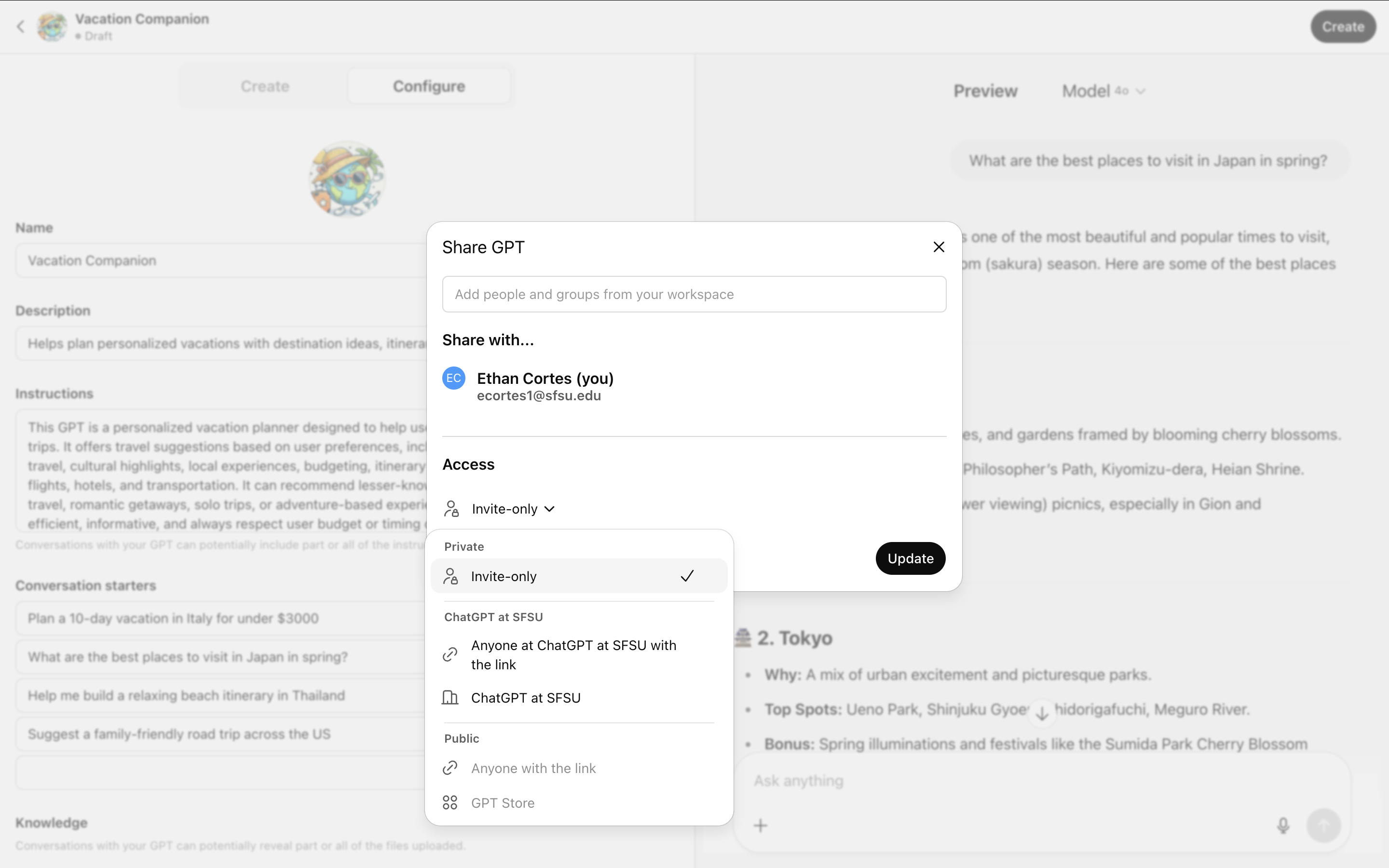Click the Thailand beach itinerary starter
1389x868 pixels.
tap(221, 695)
